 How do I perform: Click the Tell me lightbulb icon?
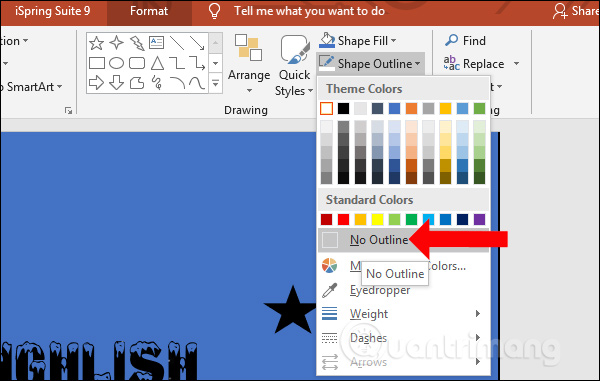[214, 11]
